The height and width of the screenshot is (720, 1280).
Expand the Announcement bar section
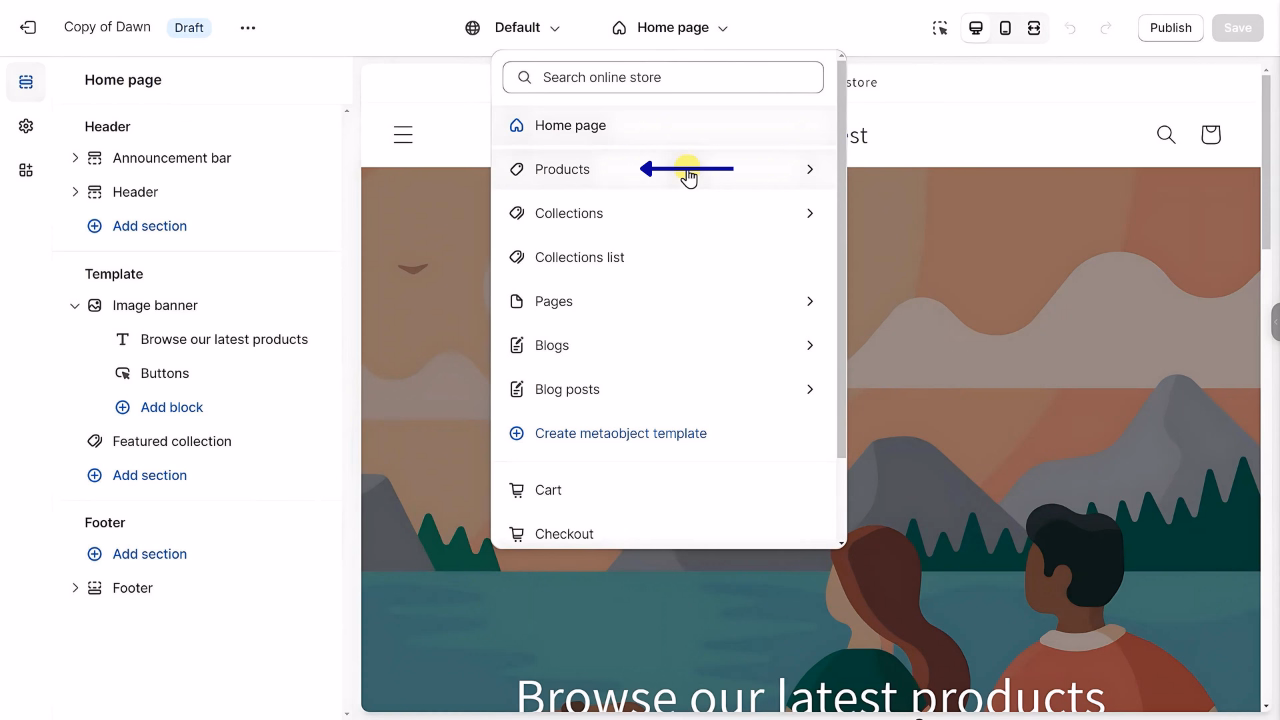click(x=75, y=158)
